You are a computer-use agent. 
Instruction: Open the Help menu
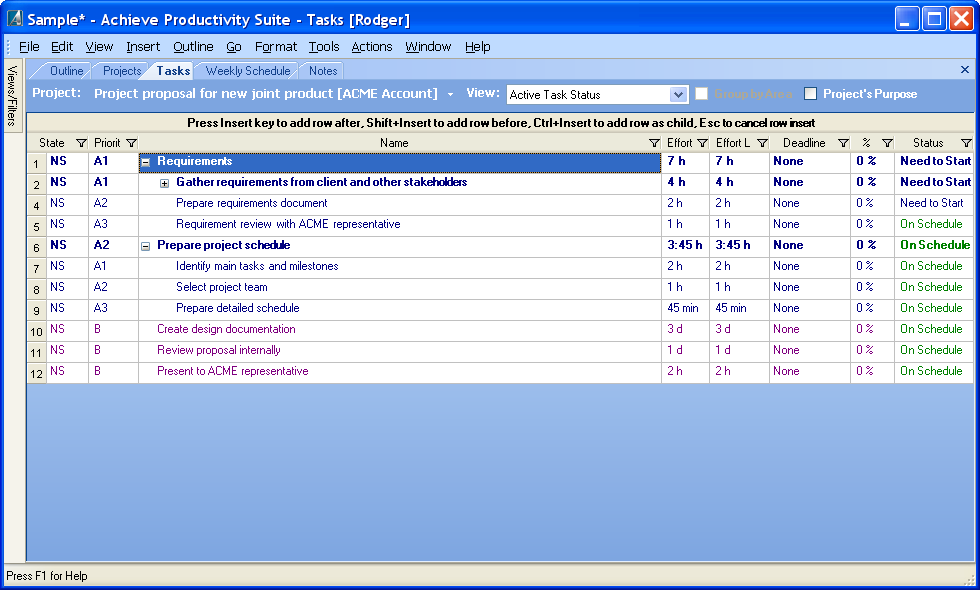tap(478, 47)
